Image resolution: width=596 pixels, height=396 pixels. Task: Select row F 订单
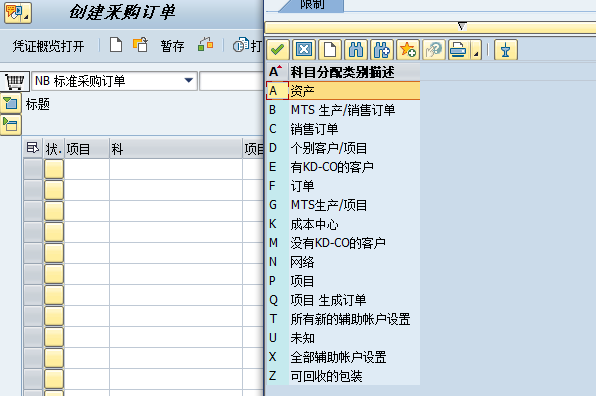tap(343, 186)
